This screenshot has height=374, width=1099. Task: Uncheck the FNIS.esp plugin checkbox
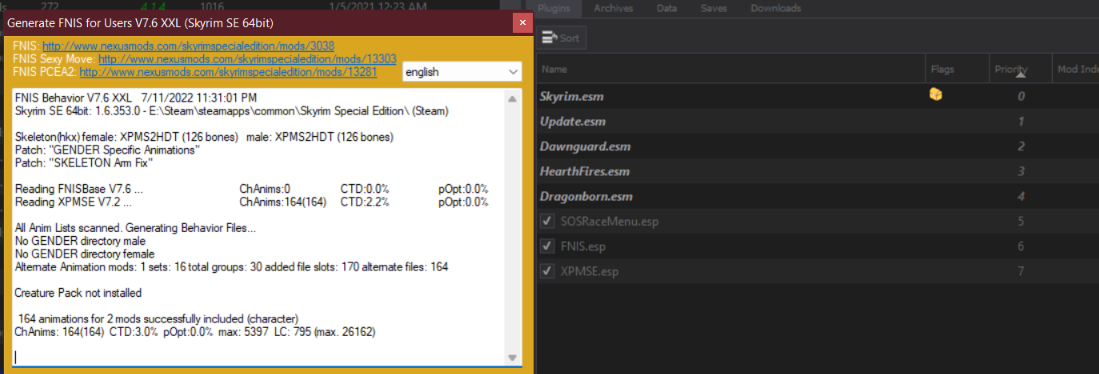pos(548,247)
